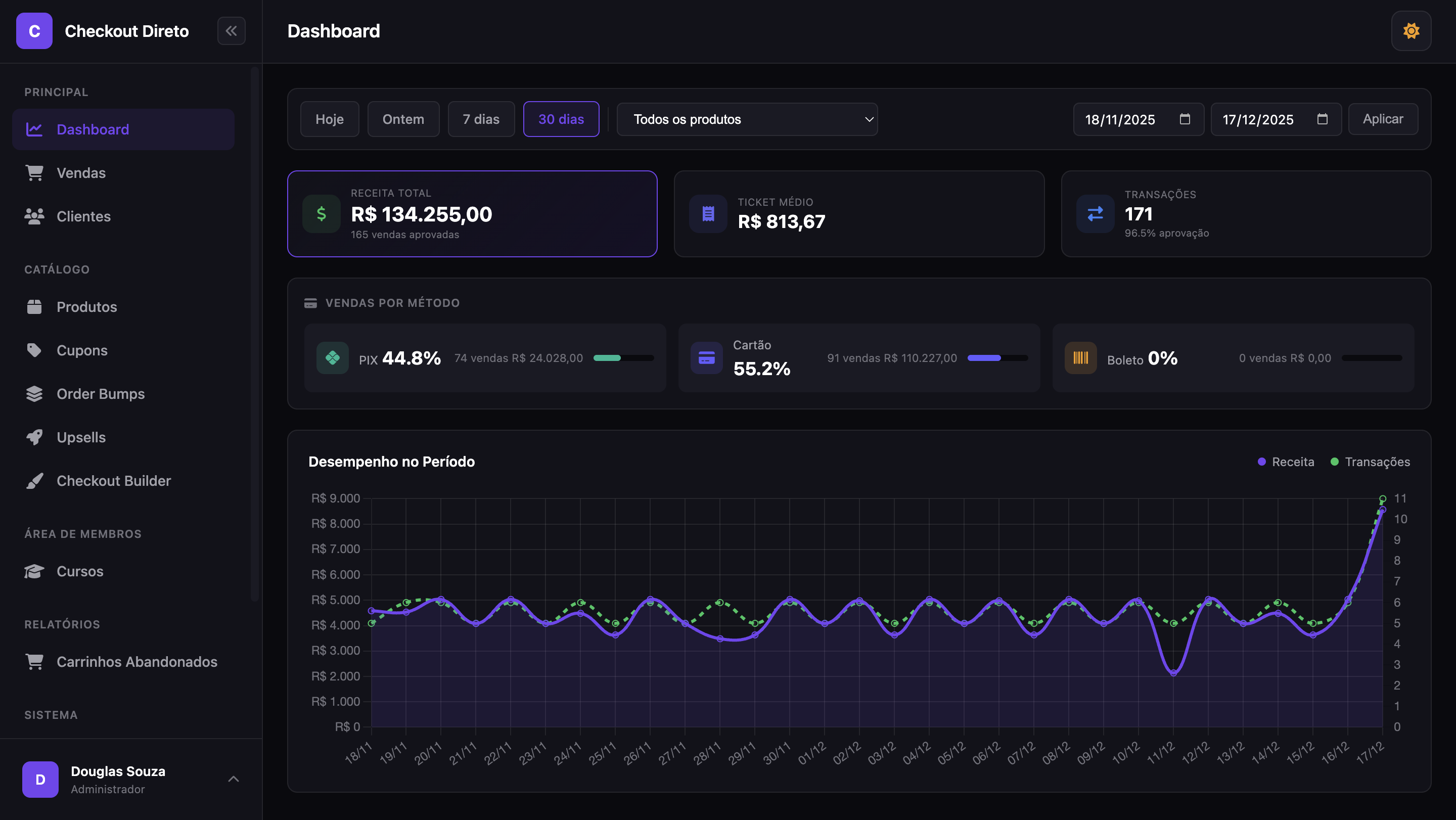
Task: Toggle the theme using the sun icon
Action: click(x=1411, y=31)
